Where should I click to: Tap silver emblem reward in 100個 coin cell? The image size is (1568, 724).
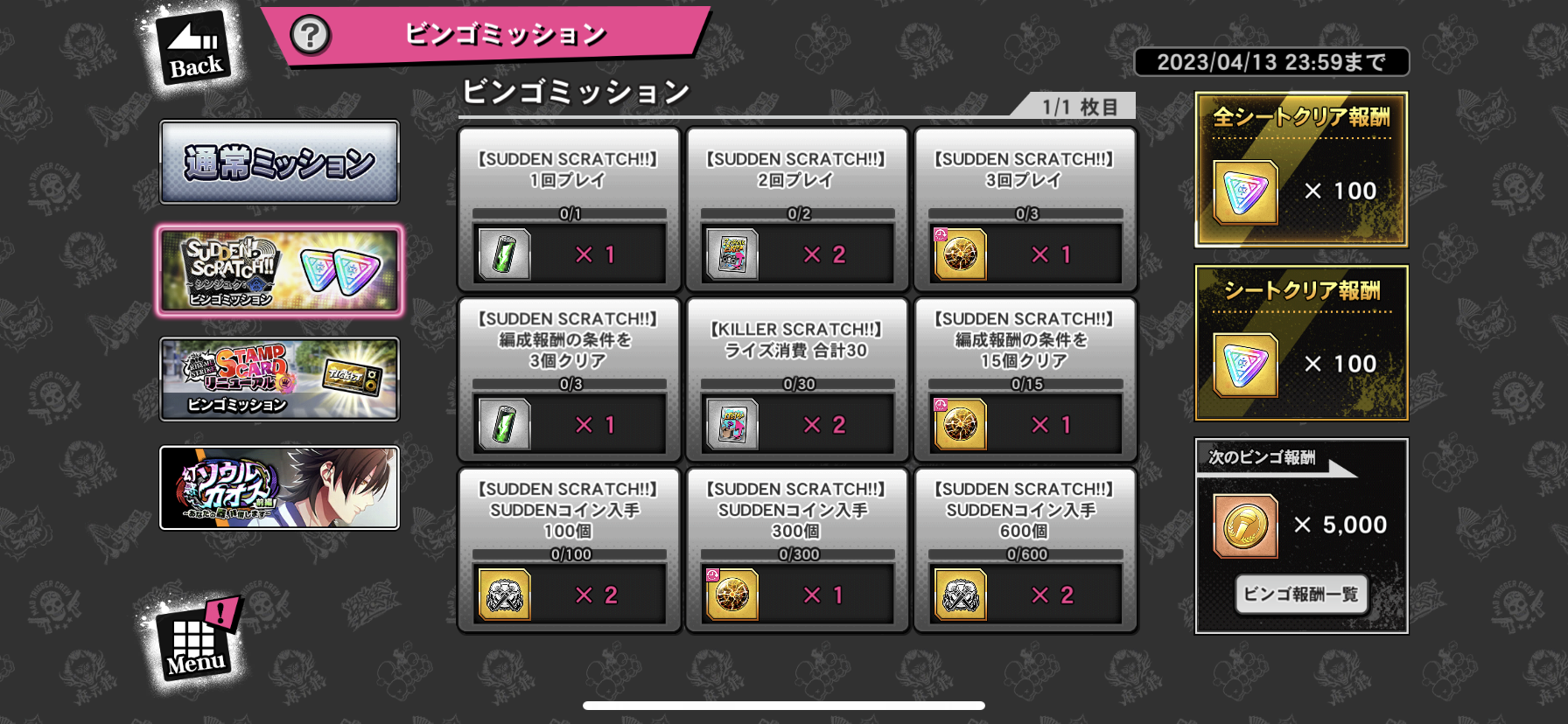[504, 595]
